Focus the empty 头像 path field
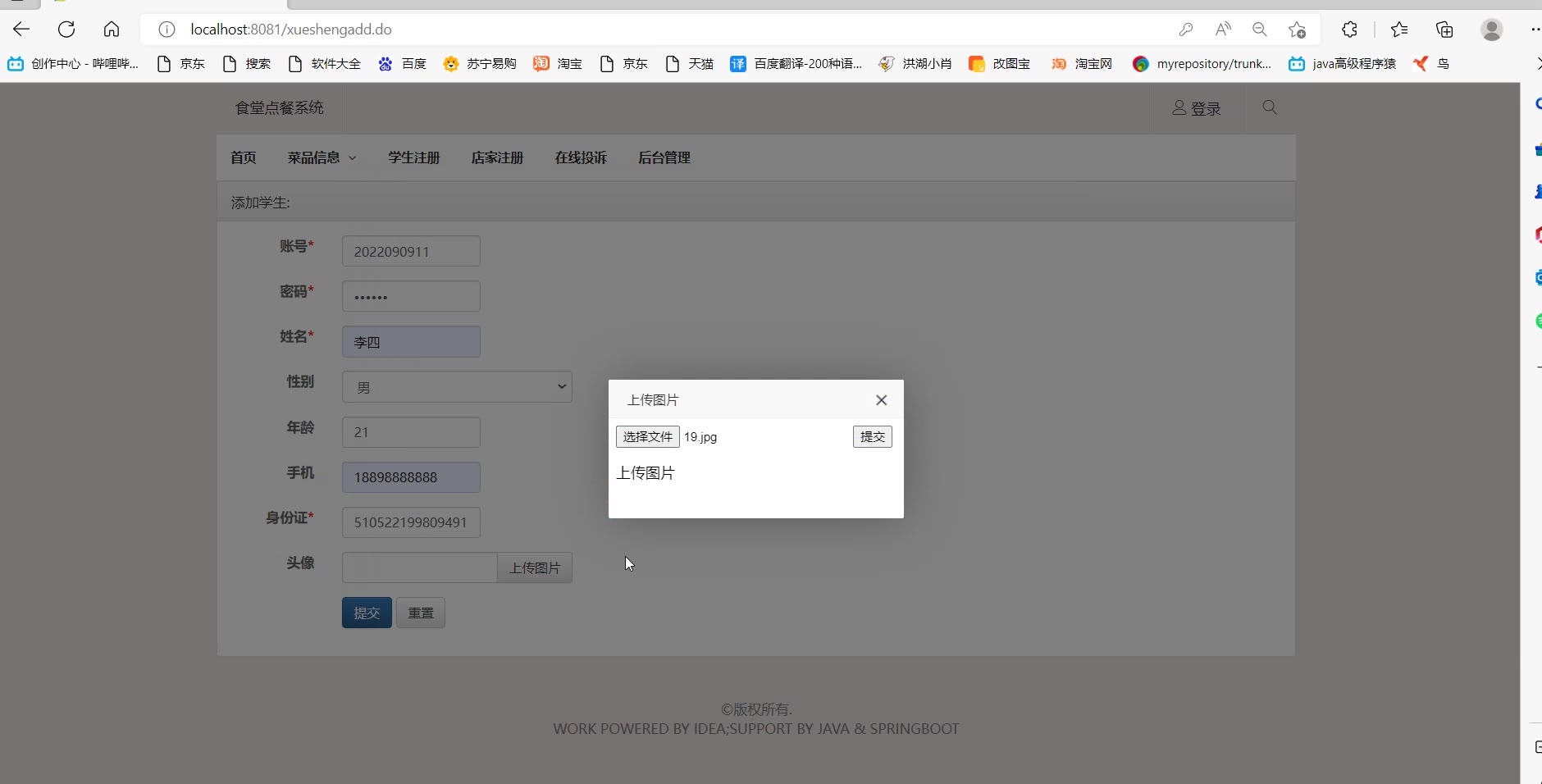 pos(420,567)
